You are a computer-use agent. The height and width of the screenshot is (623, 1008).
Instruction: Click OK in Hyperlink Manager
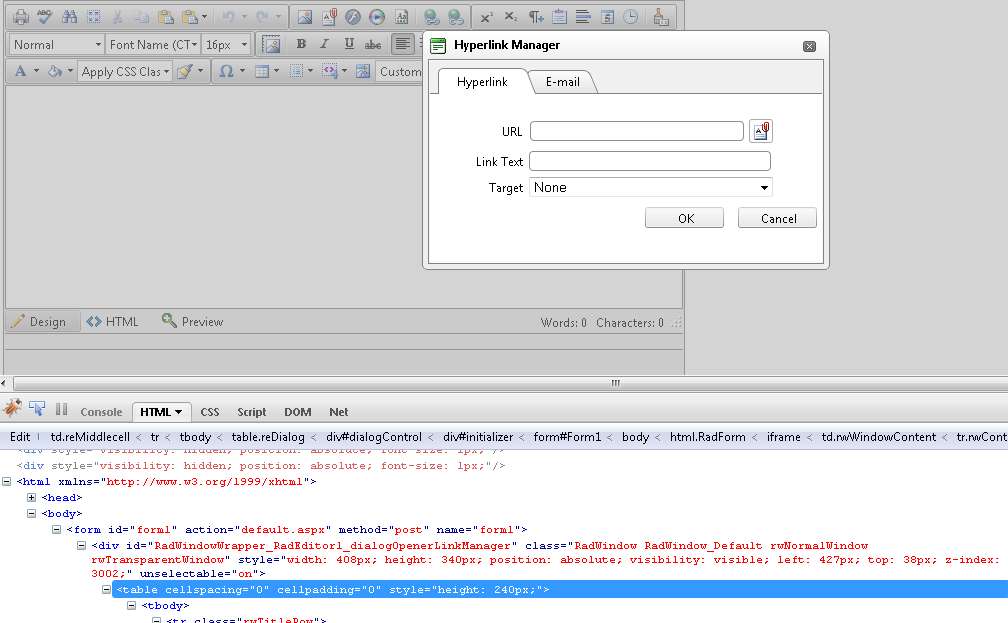click(x=685, y=218)
